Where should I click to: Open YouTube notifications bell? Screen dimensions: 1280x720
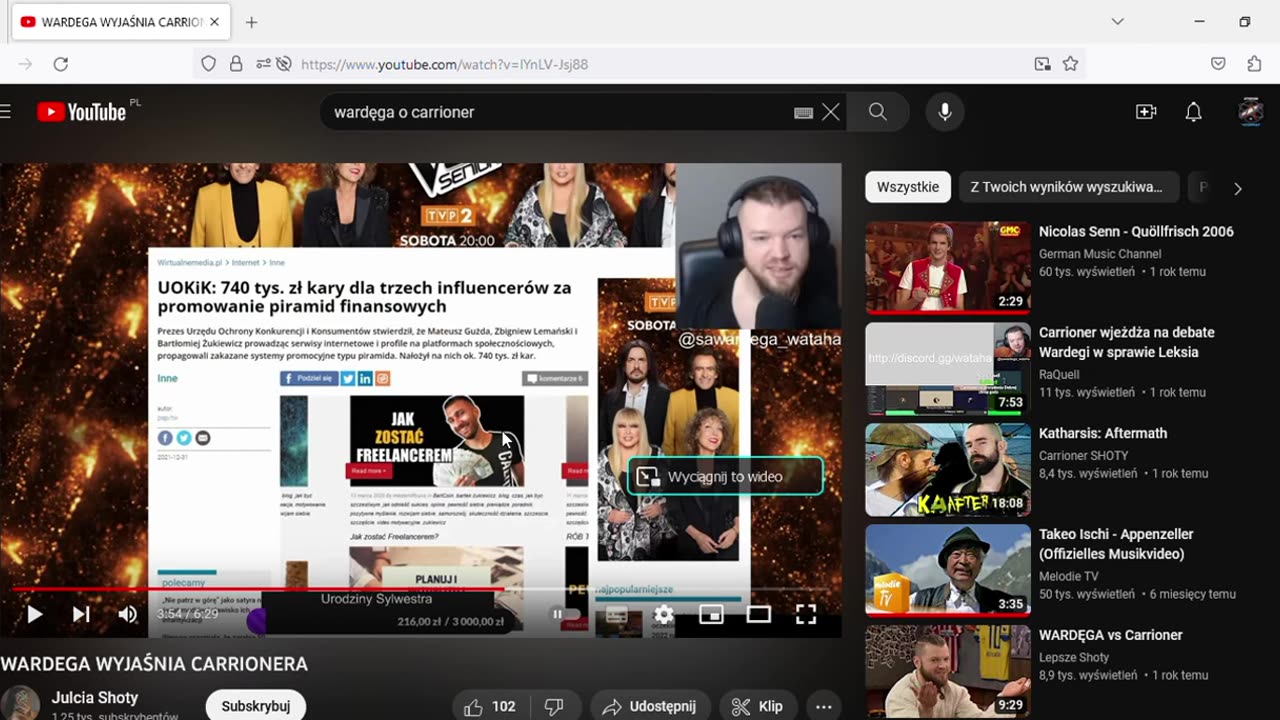(1193, 112)
